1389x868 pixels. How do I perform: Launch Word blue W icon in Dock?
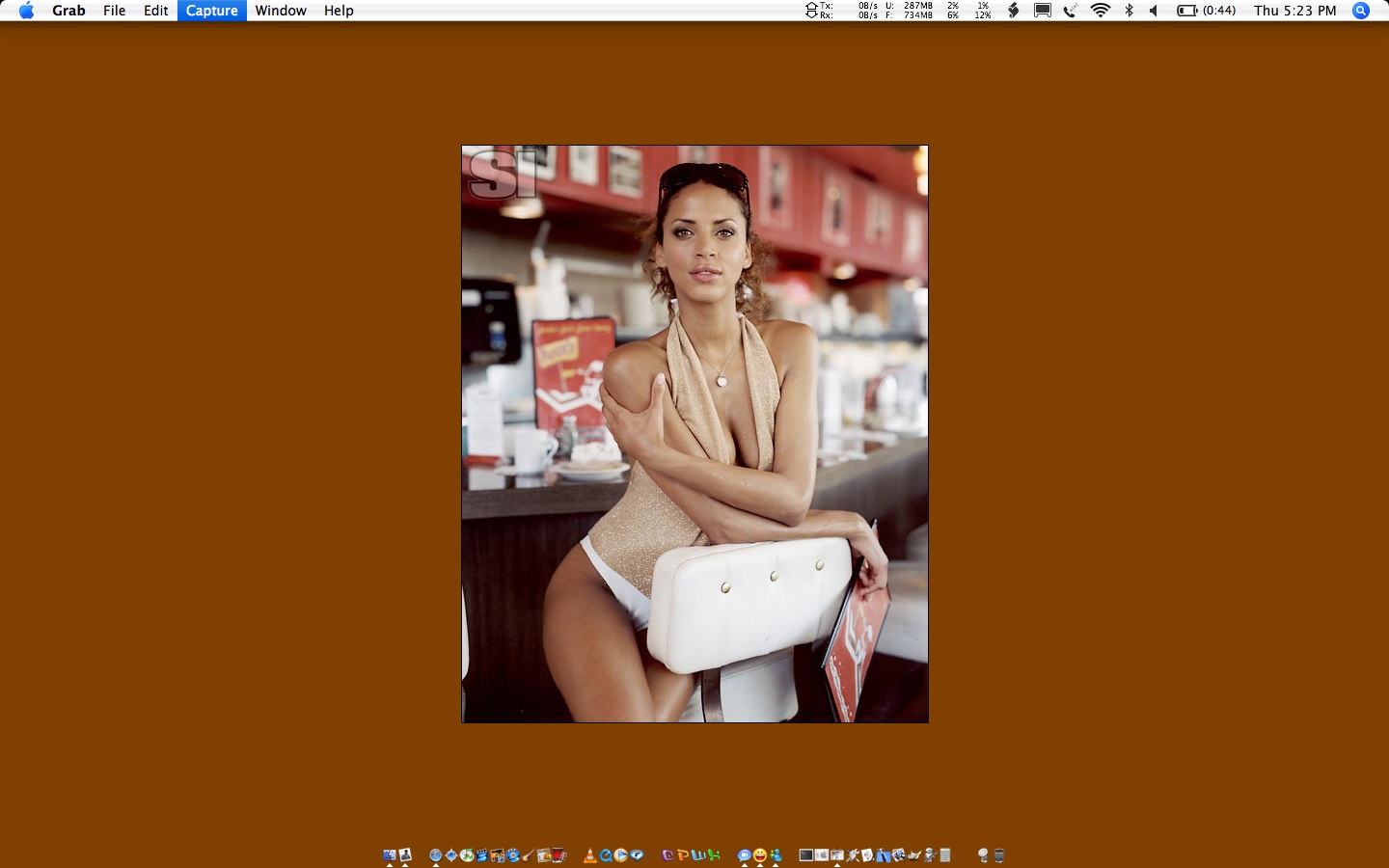click(x=698, y=854)
